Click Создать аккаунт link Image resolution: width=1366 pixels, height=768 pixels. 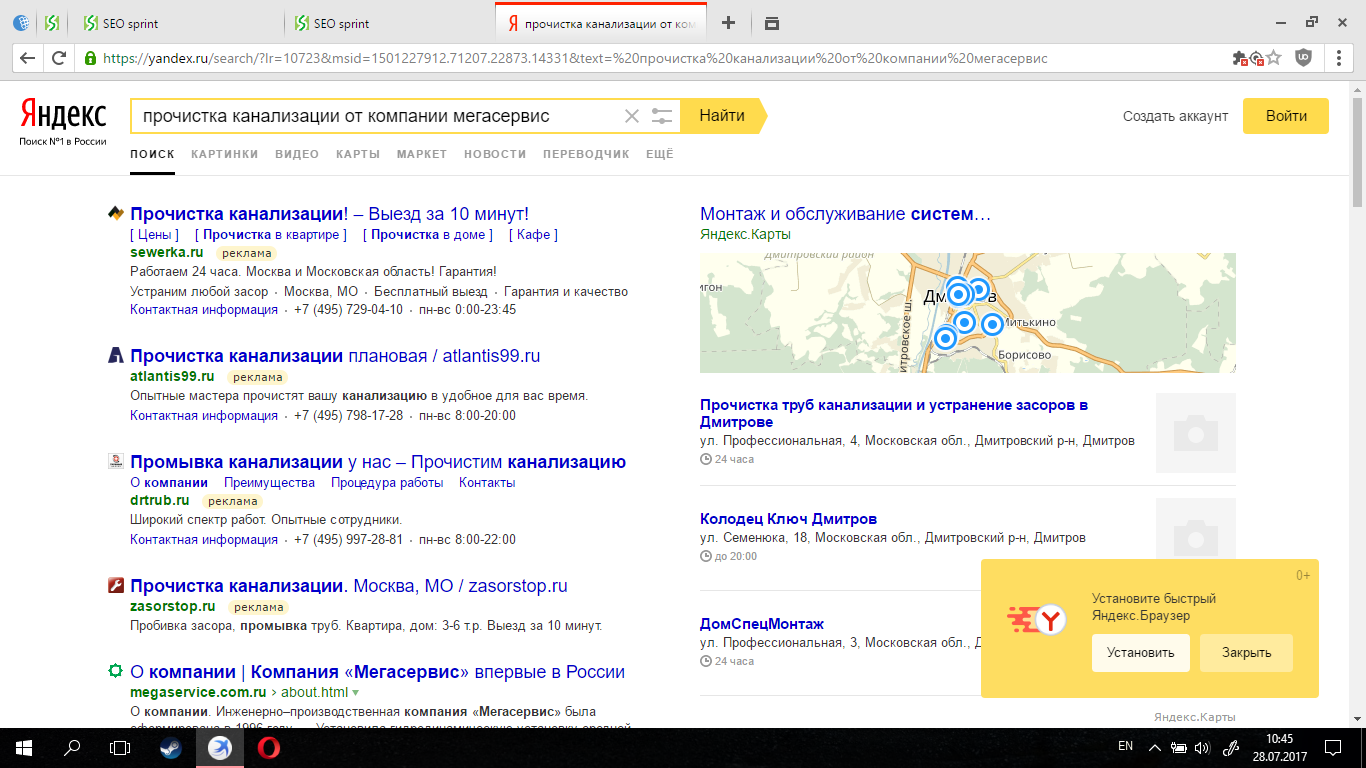(1175, 116)
